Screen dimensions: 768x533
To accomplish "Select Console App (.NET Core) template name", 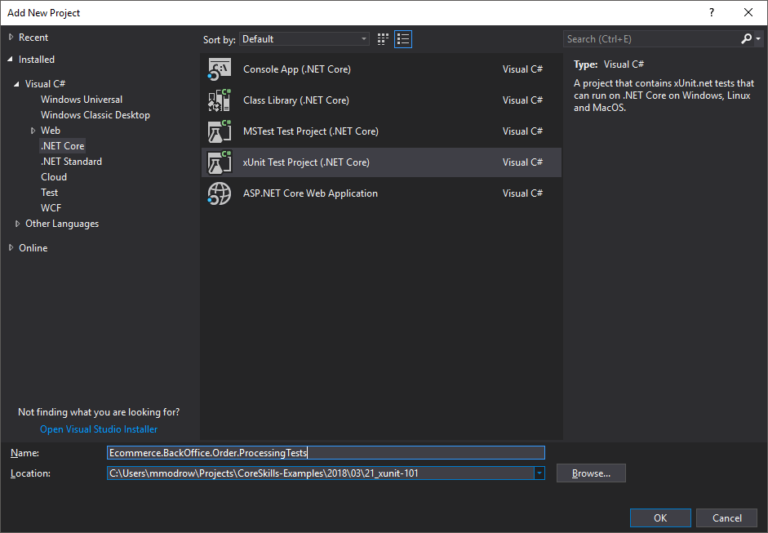I will click(x=297, y=69).
